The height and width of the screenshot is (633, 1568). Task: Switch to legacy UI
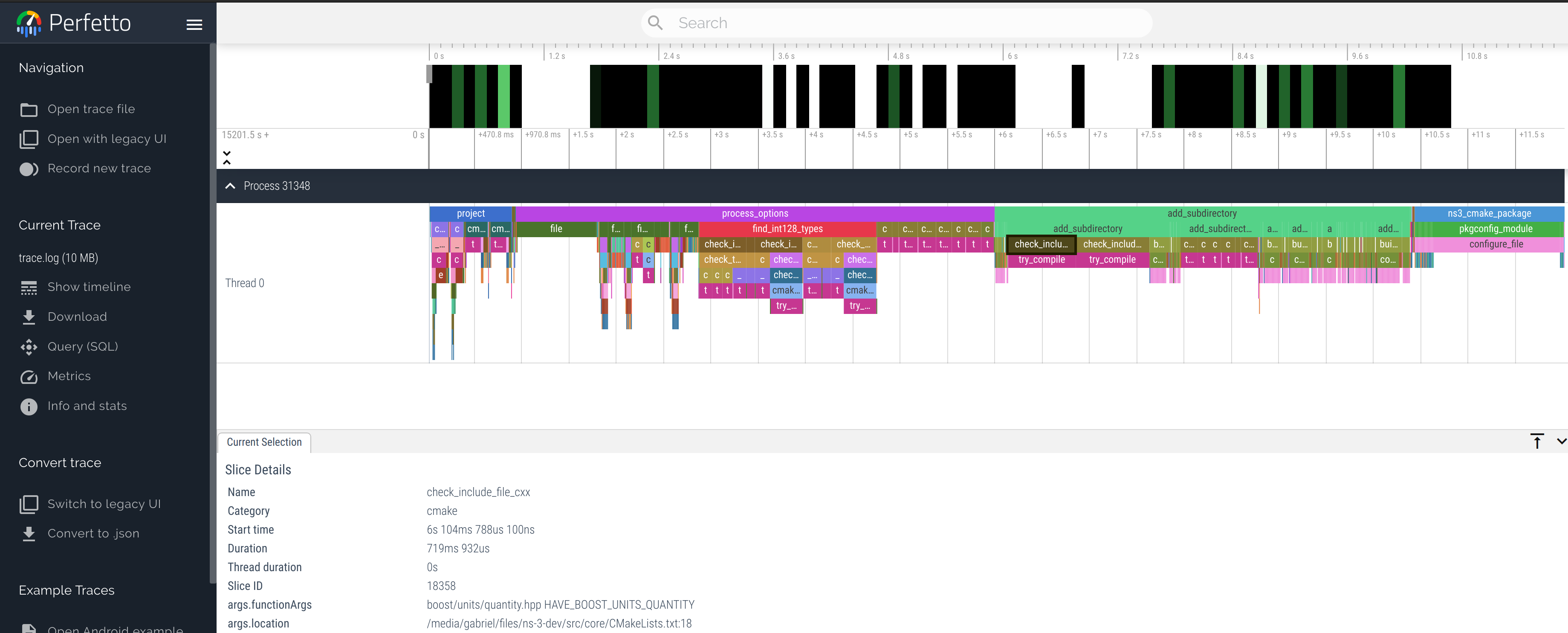[104, 503]
